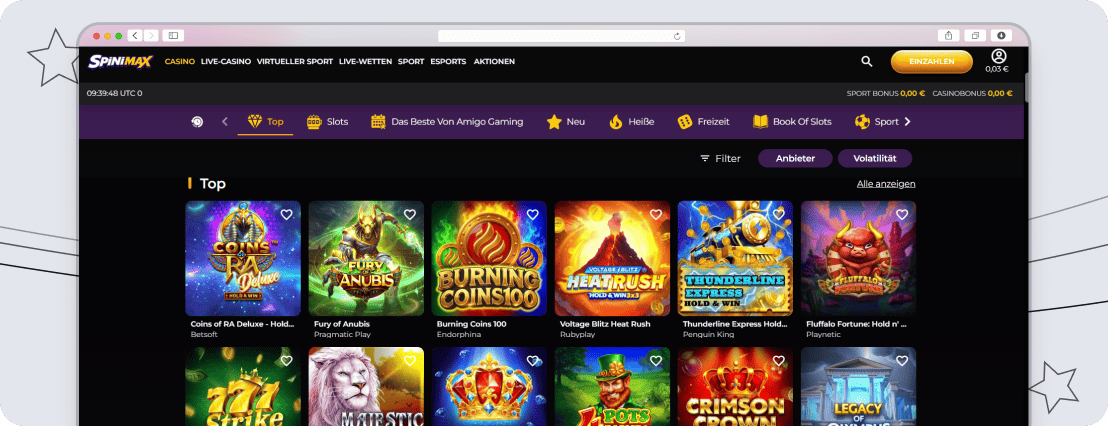Favorite 777 Strike game heart
This screenshot has width=1108, height=426.
(x=286, y=361)
